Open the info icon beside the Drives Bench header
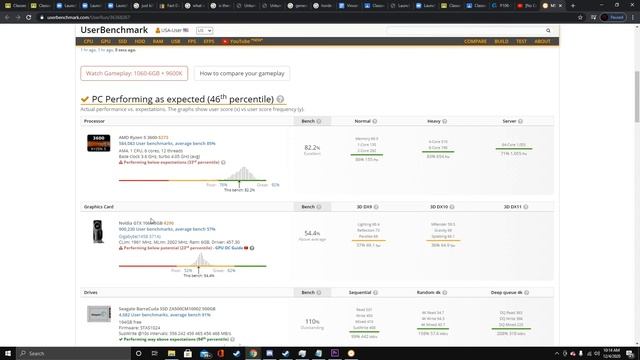Viewport: 640px width, 360px height. tap(319, 293)
